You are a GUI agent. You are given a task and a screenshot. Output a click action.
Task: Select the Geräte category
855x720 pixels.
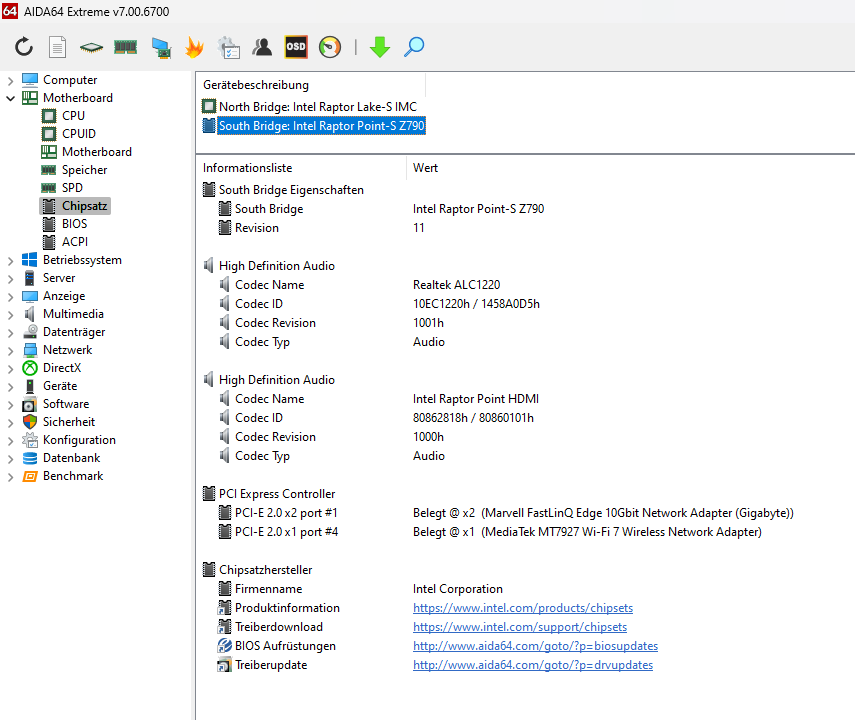coord(60,386)
